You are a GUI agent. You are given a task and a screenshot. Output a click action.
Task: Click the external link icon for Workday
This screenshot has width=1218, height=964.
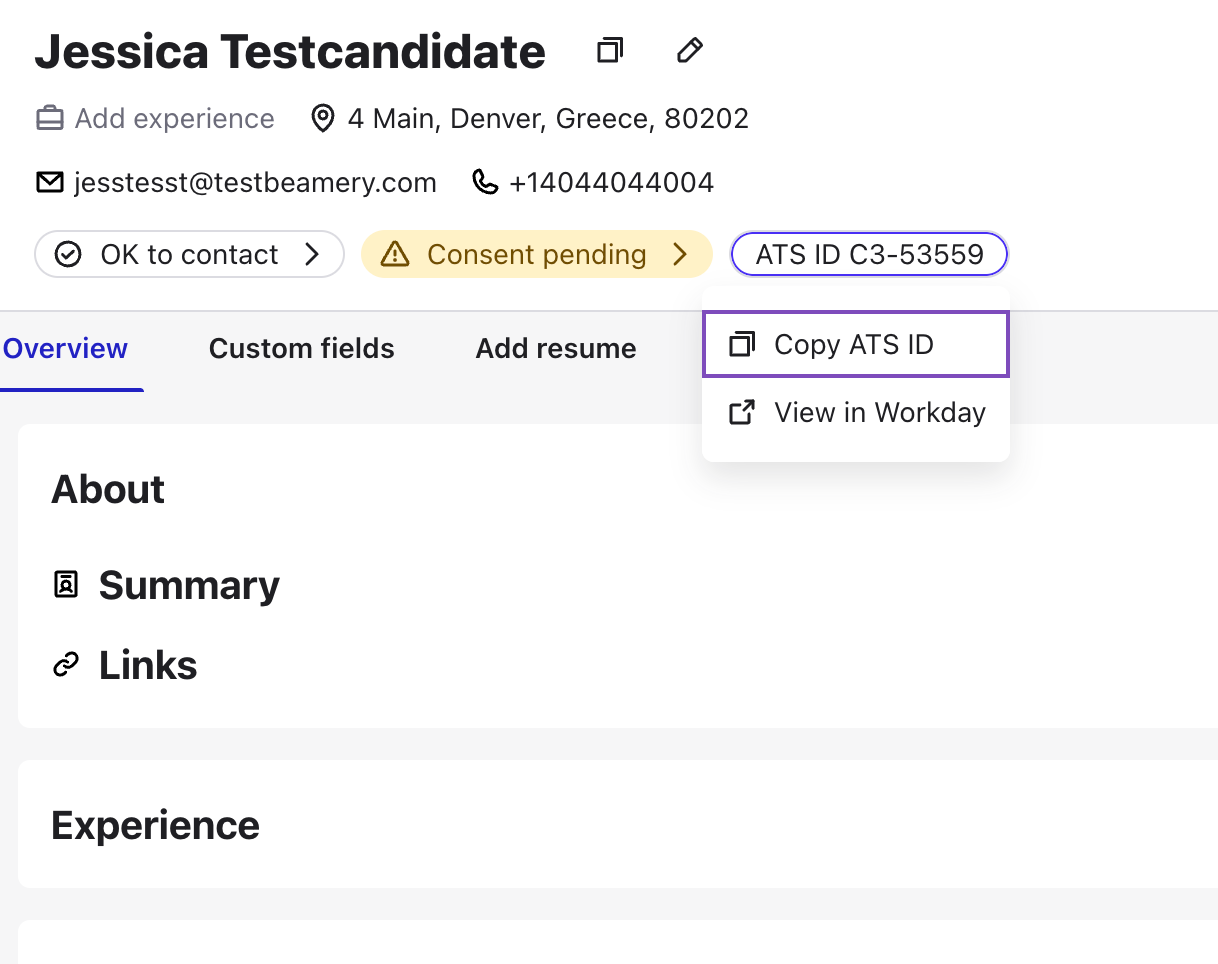point(741,412)
